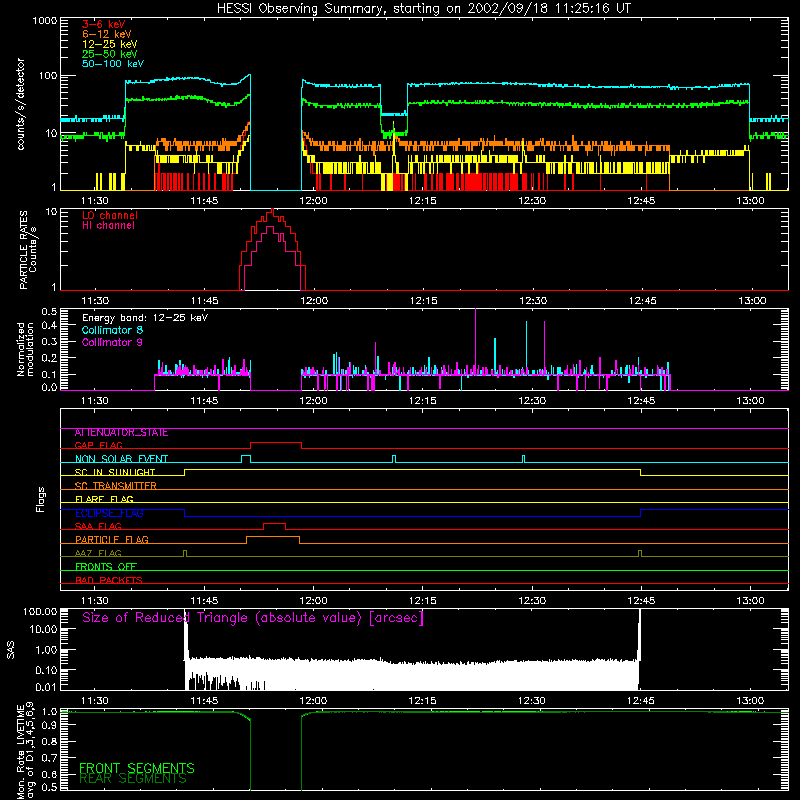This screenshot has width=800, height=800.
Task: Click the 'Flags' vertical axis label
Action: point(40,499)
